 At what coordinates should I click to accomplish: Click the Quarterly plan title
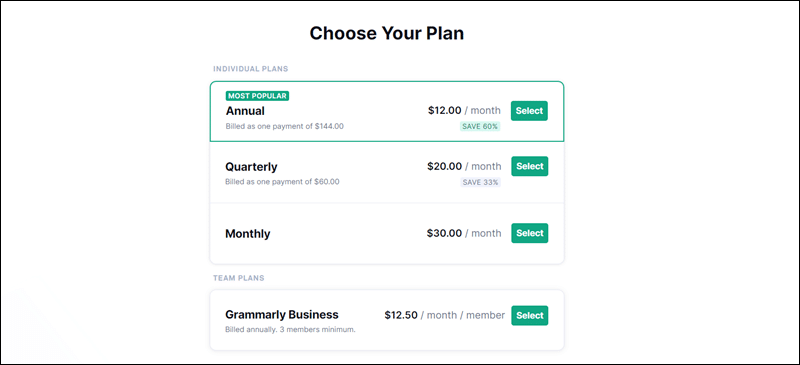(x=251, y=167)
